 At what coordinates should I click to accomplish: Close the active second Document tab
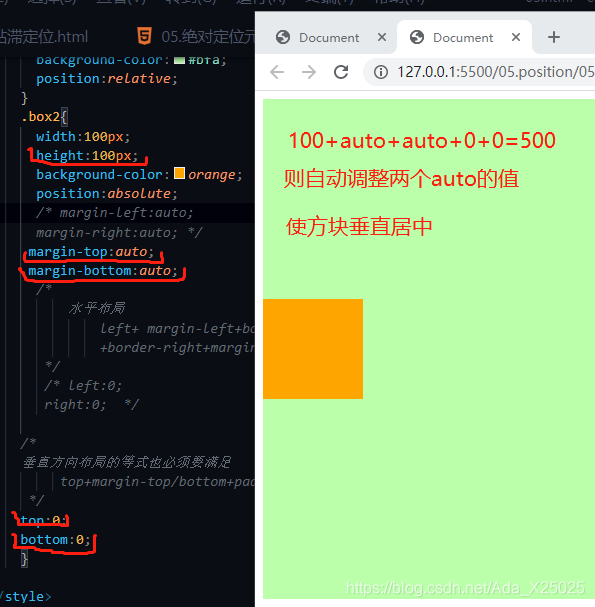point(516,37)
